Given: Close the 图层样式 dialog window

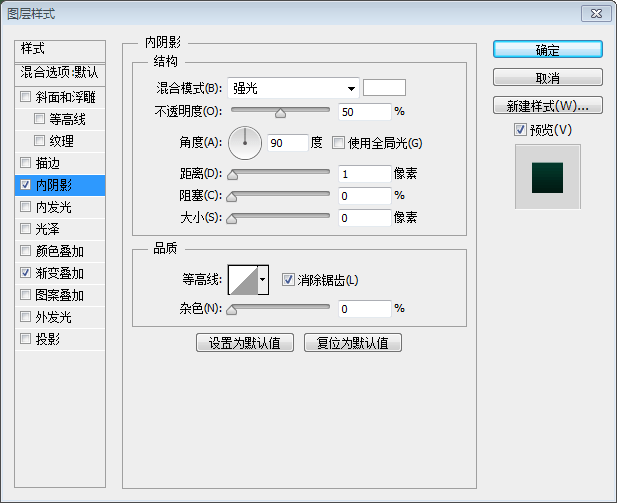Looking at the screenshot, I should [x=594, y=13].
